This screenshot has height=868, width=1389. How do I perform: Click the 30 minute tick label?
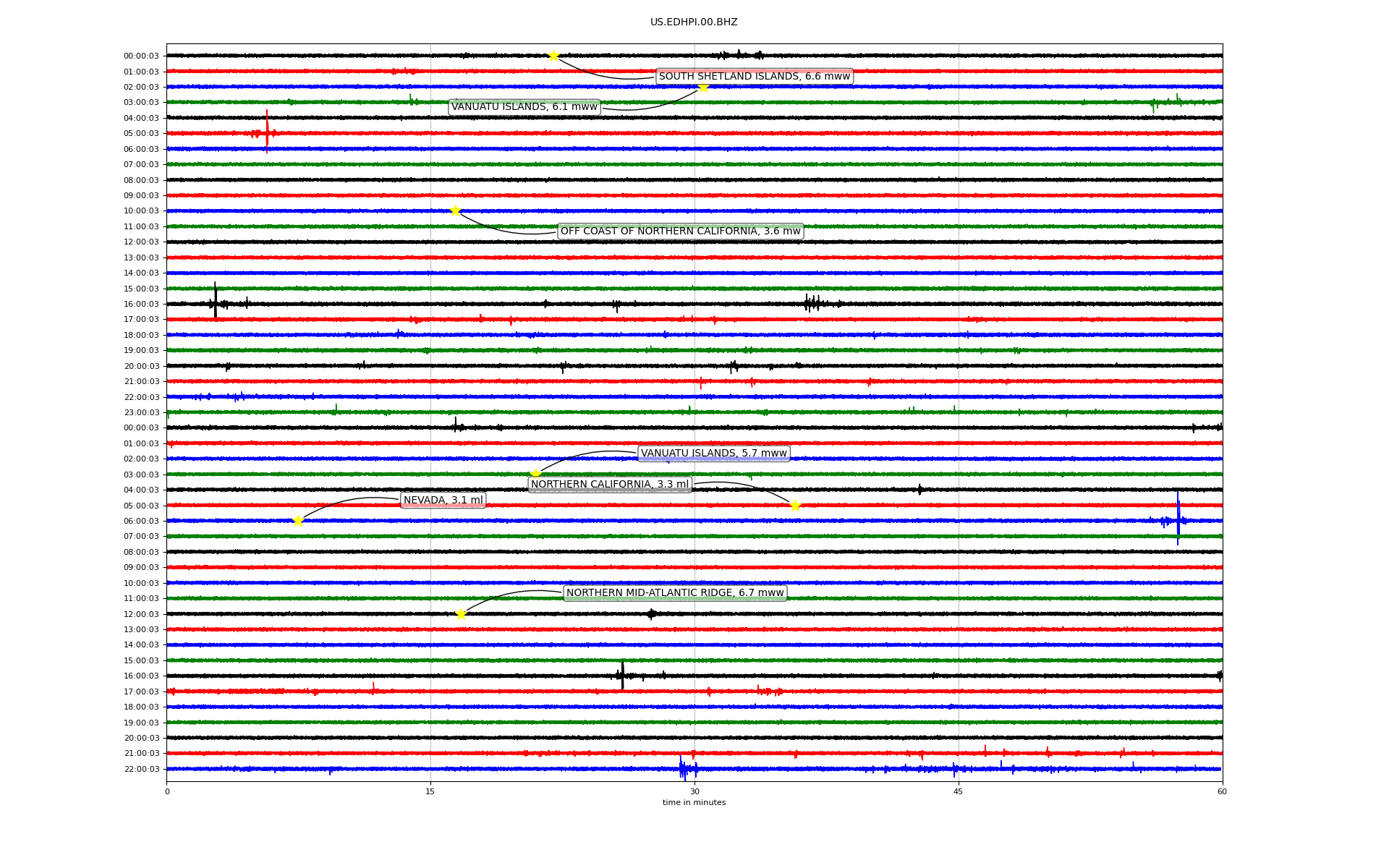(694, 791)
